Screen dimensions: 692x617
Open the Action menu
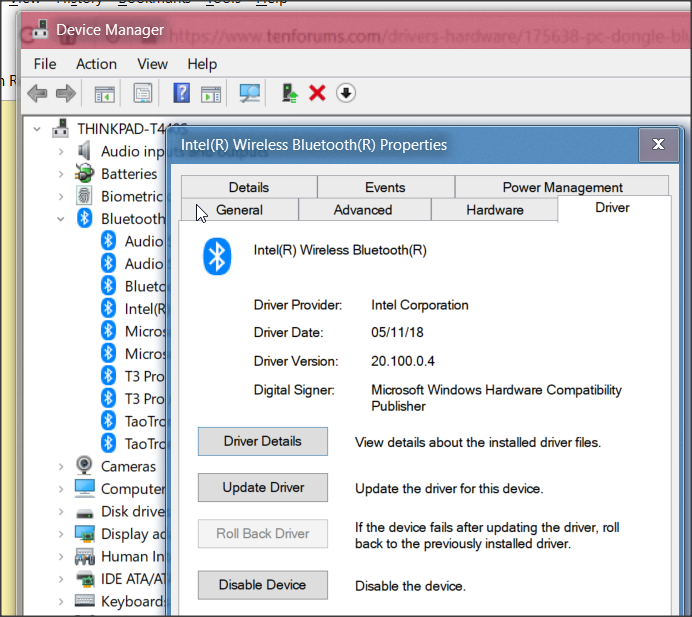tap(96, 64)
